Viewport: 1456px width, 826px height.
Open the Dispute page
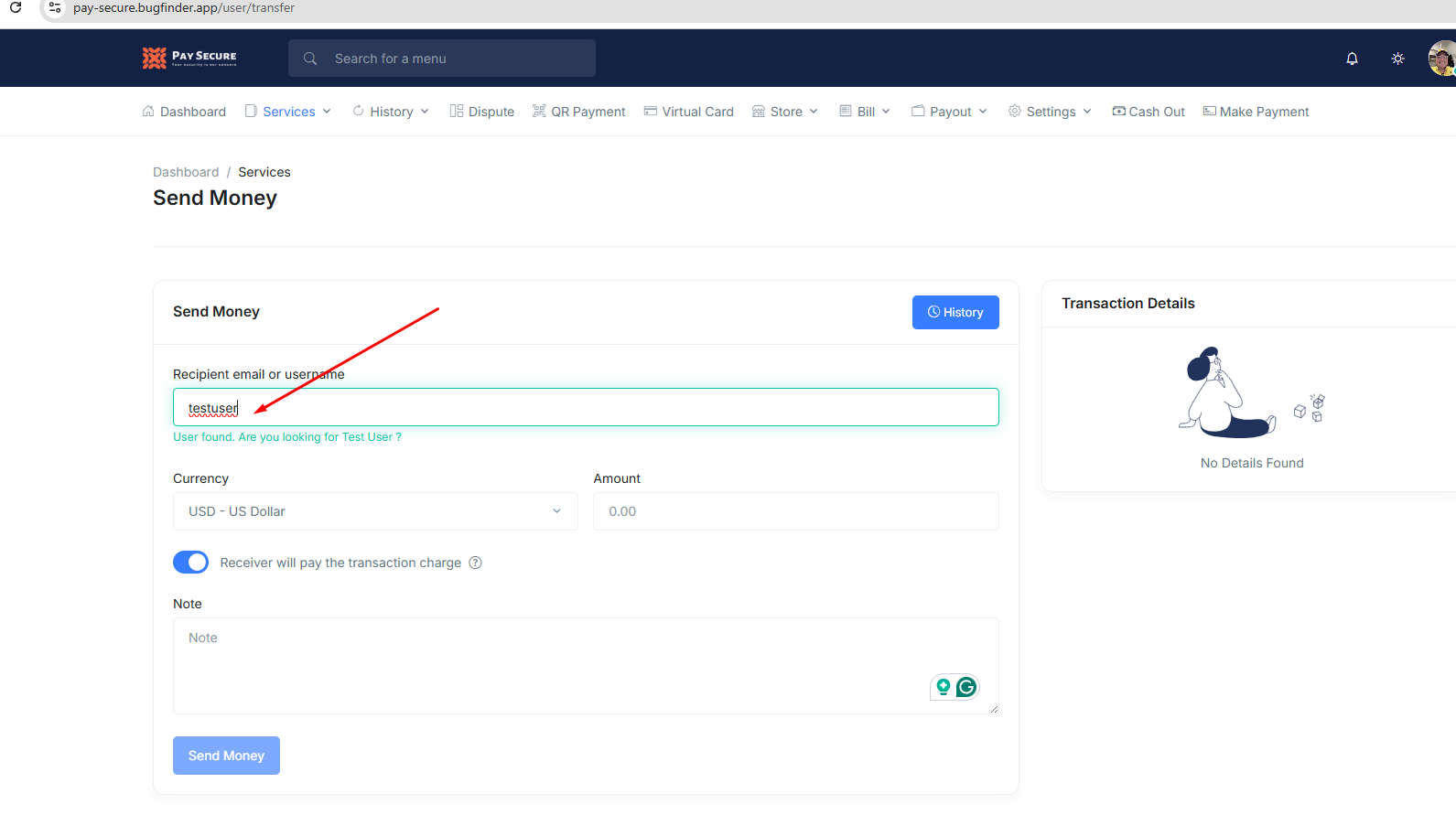coord(482,112)
